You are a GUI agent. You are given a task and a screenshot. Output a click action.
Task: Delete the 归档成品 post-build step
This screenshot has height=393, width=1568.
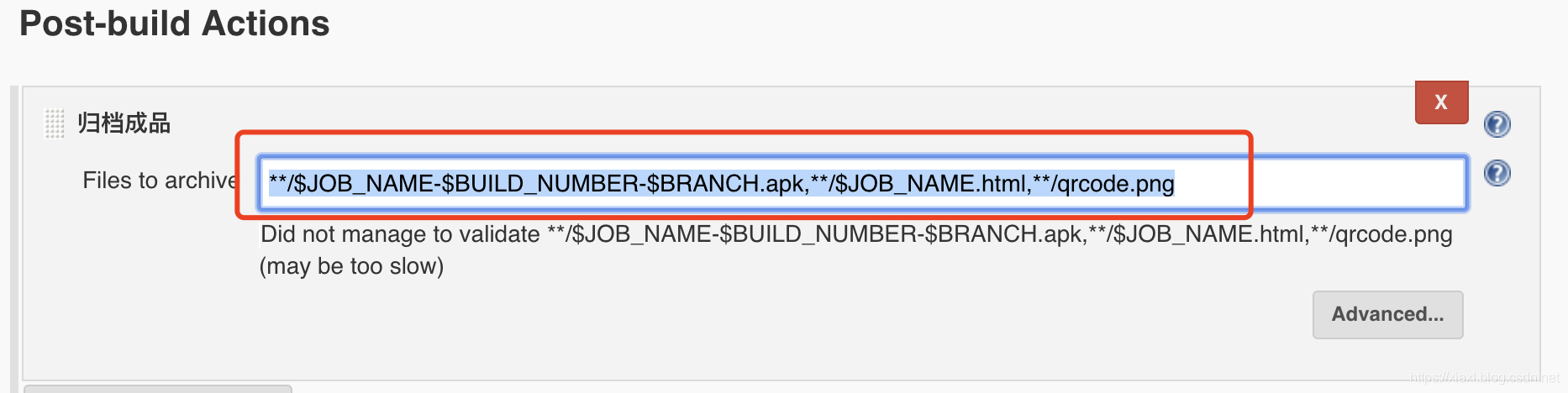click(x=1441, y=102)
